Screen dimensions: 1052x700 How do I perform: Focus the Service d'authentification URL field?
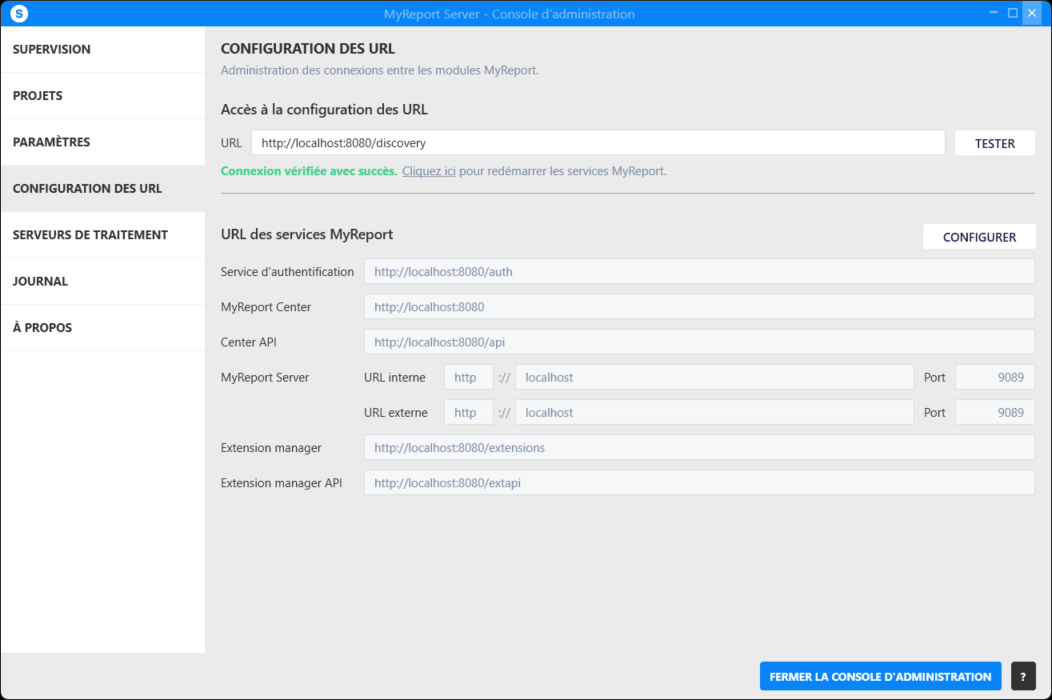click(x=698, y=271)
